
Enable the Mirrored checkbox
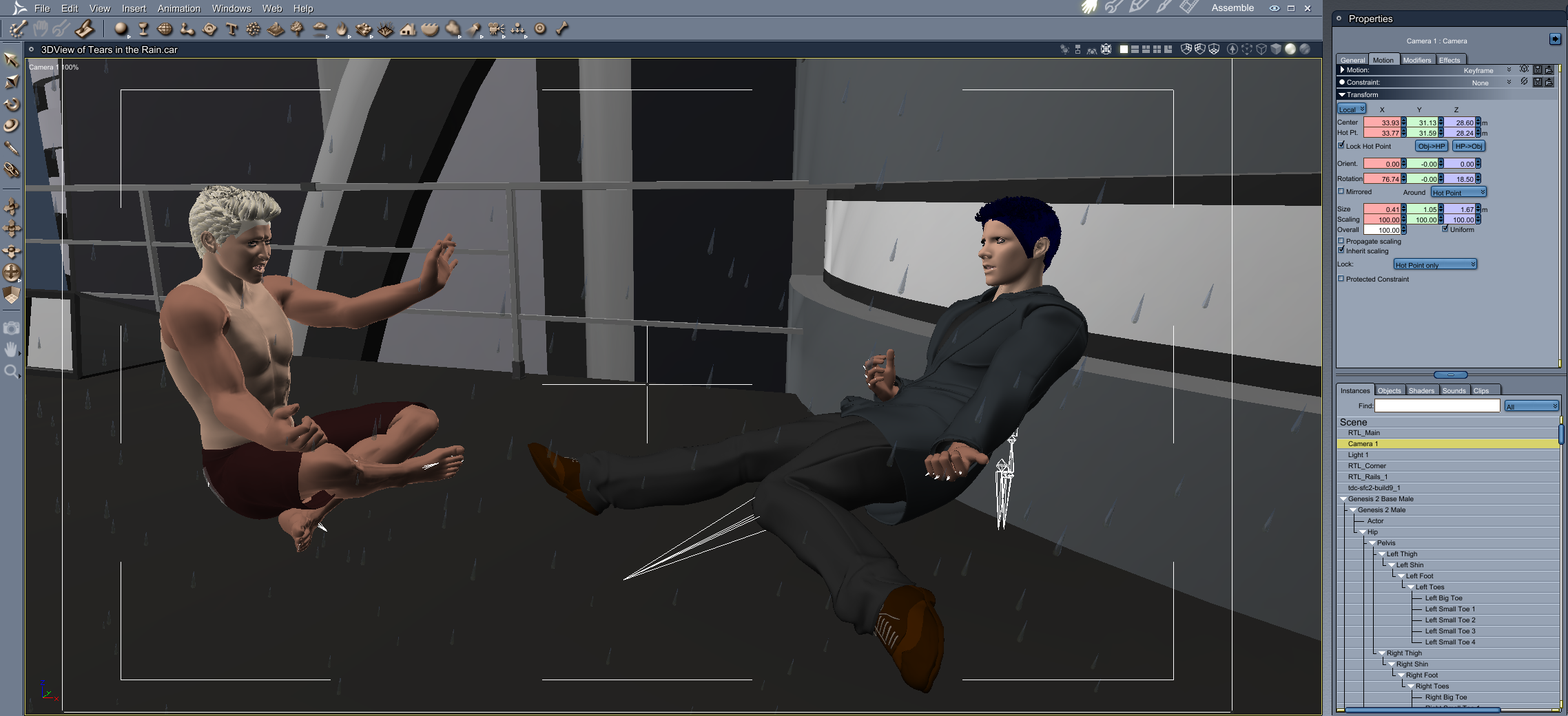point(1341,191)
